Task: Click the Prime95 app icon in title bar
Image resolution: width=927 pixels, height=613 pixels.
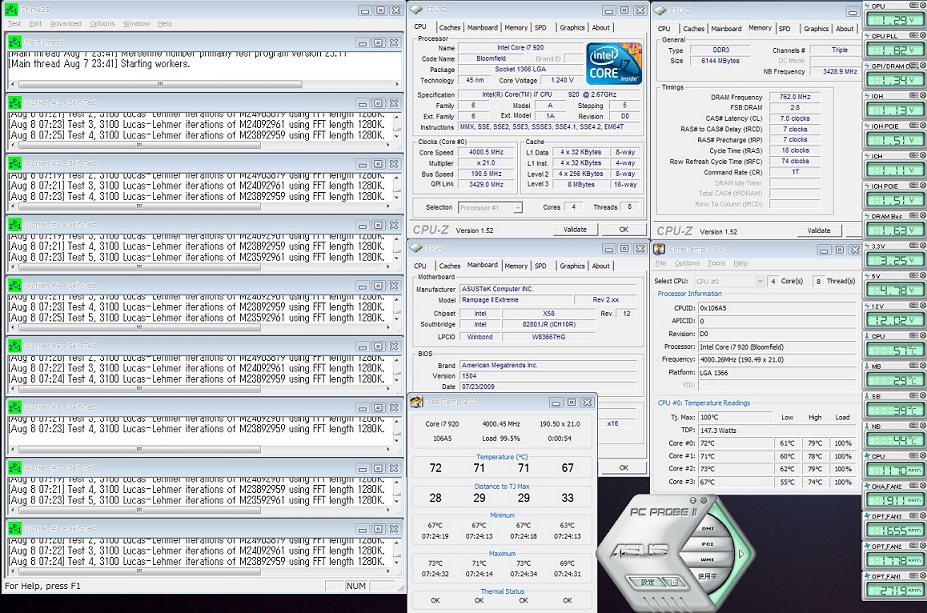Action: (x=13, y=9)
